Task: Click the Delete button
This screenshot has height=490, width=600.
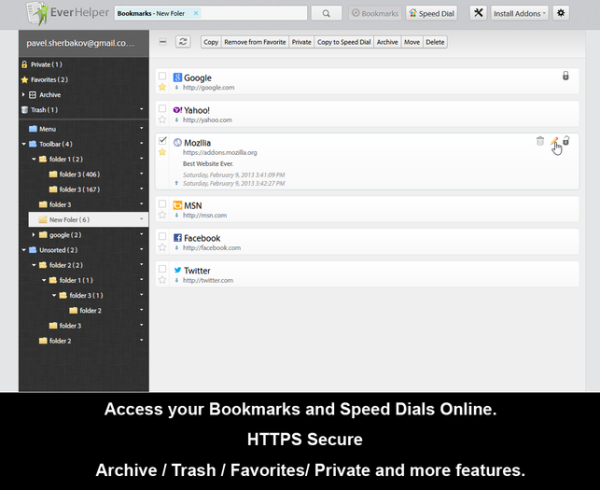Action: click(435, 42)
